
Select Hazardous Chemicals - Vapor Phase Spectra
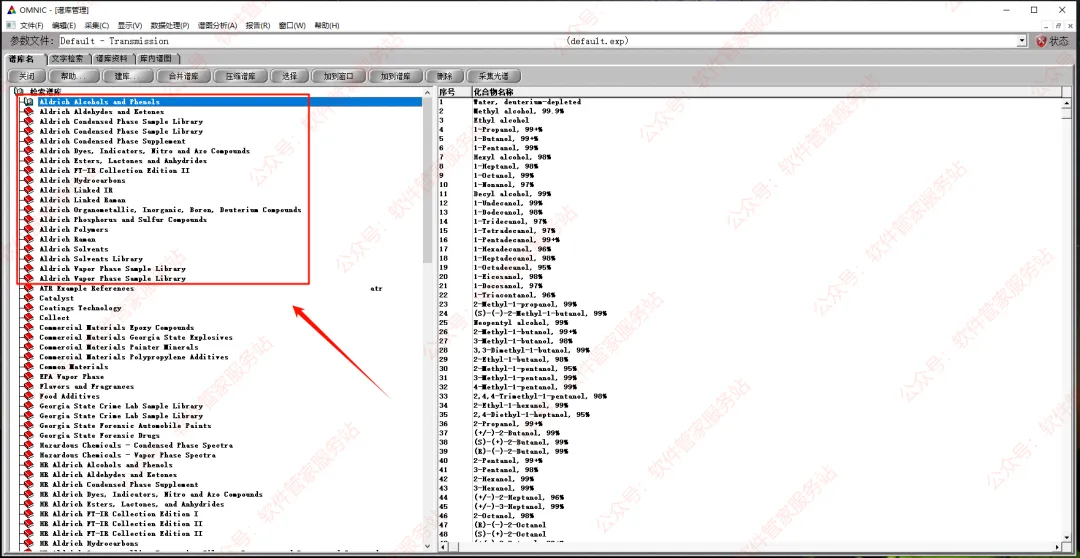pos(127,455)
